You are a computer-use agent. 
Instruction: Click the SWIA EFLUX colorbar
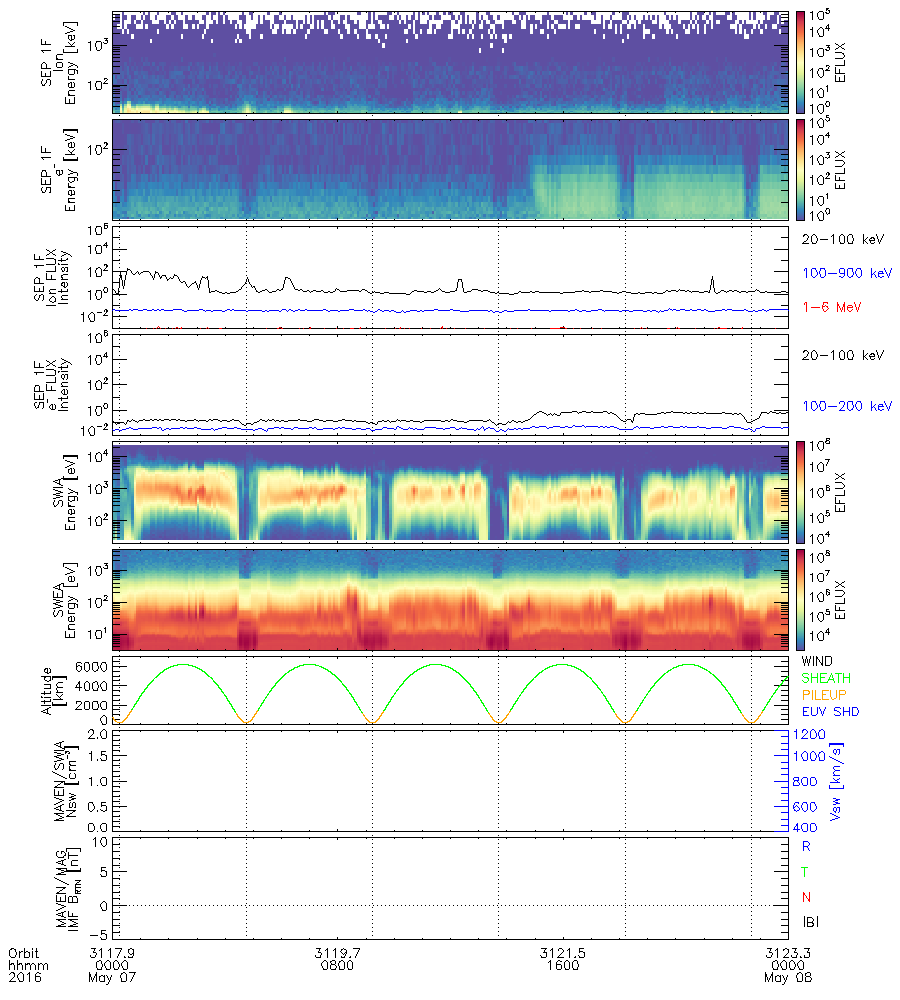(x=801, y=493)
